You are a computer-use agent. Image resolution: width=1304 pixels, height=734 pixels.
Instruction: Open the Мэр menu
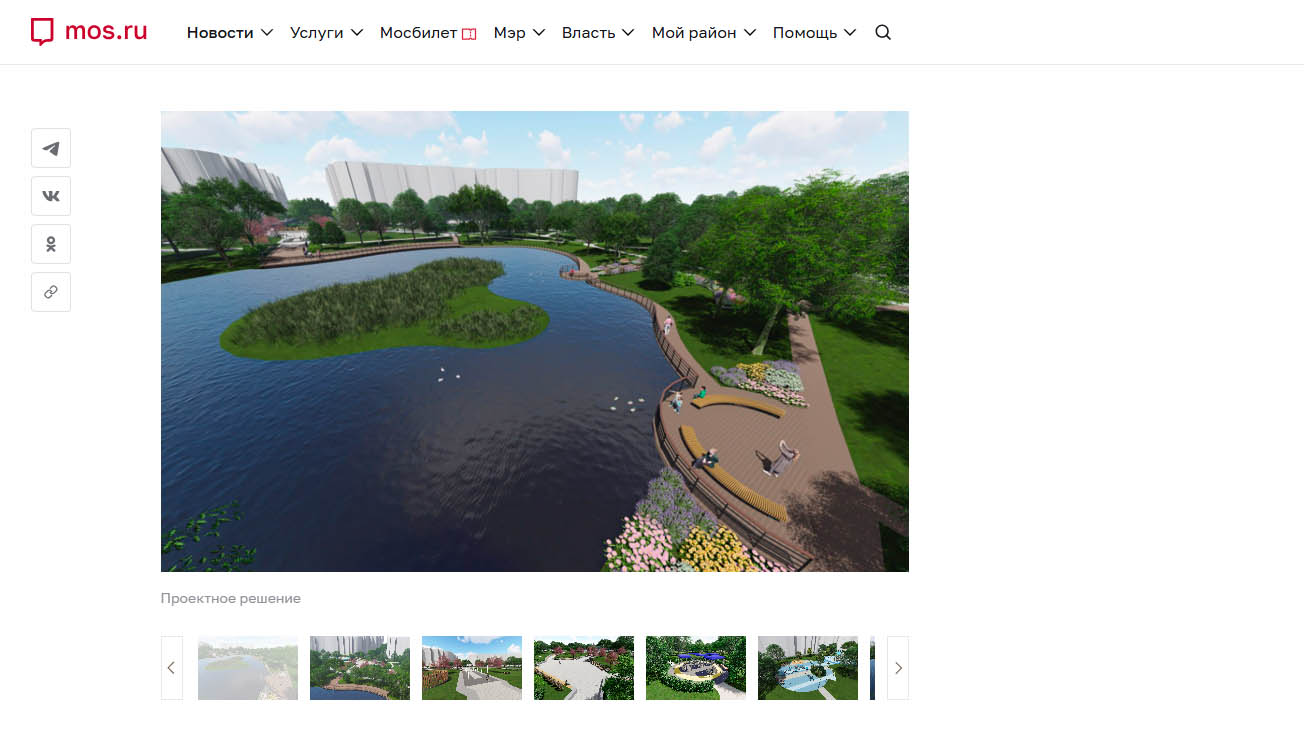[x=519, y=32]
